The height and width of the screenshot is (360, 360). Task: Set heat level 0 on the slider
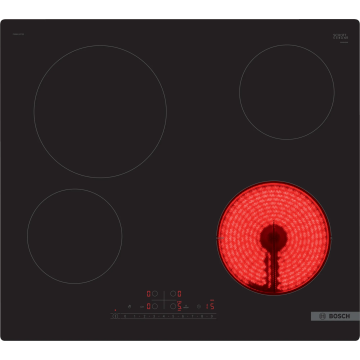(x=125, y=316)
